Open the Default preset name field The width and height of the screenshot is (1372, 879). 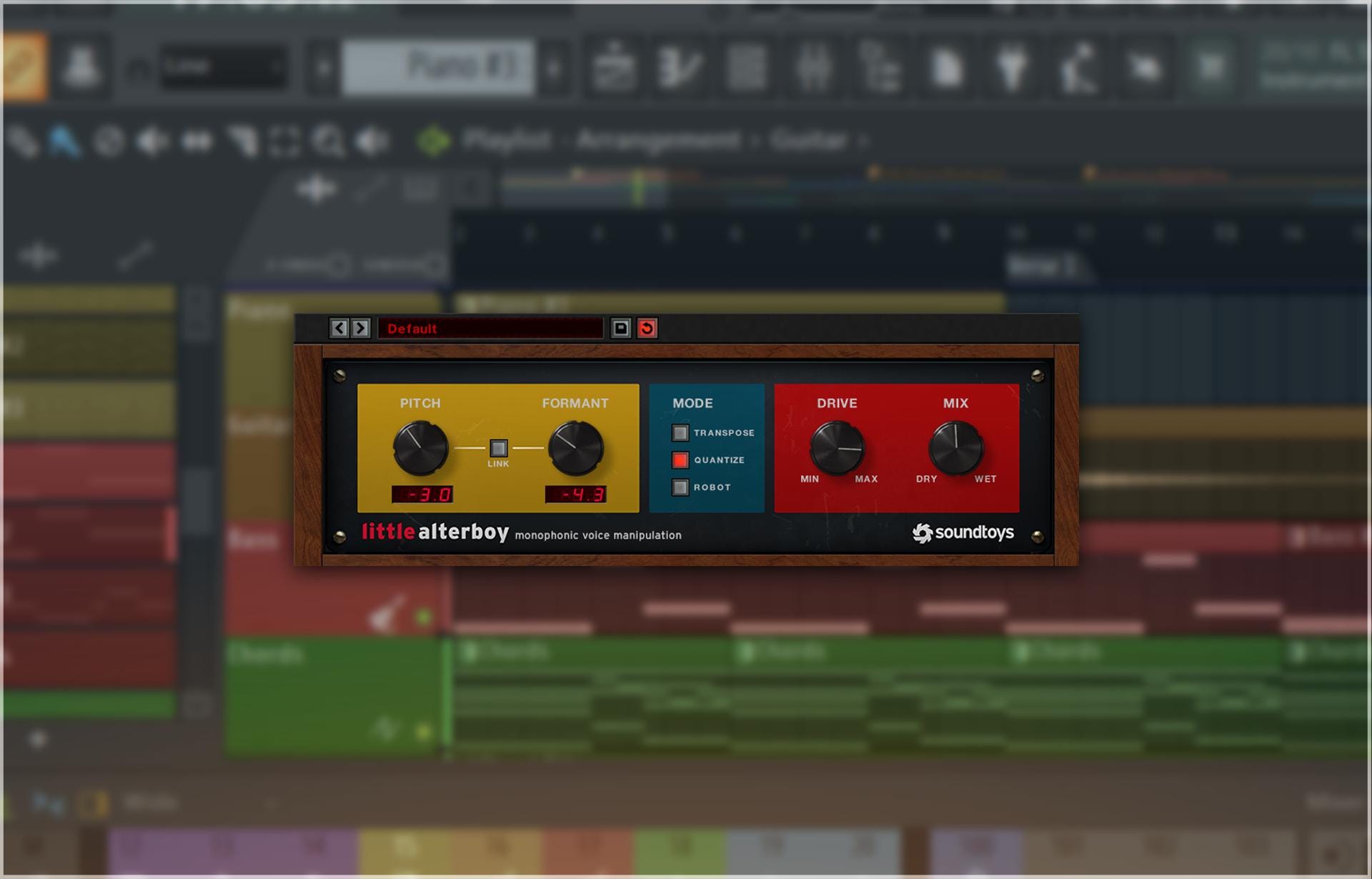490,328
